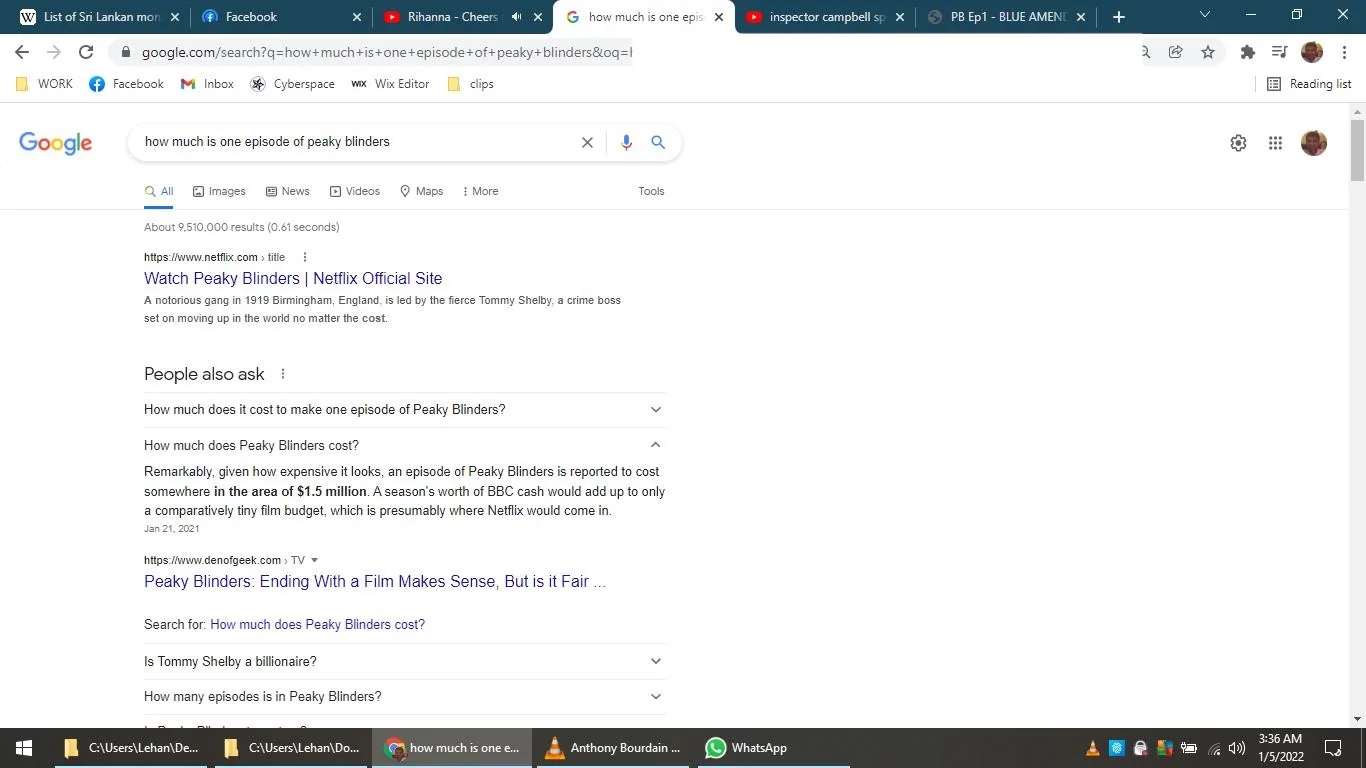Open the Inbox Gmail bookmark

coord(207,84)
